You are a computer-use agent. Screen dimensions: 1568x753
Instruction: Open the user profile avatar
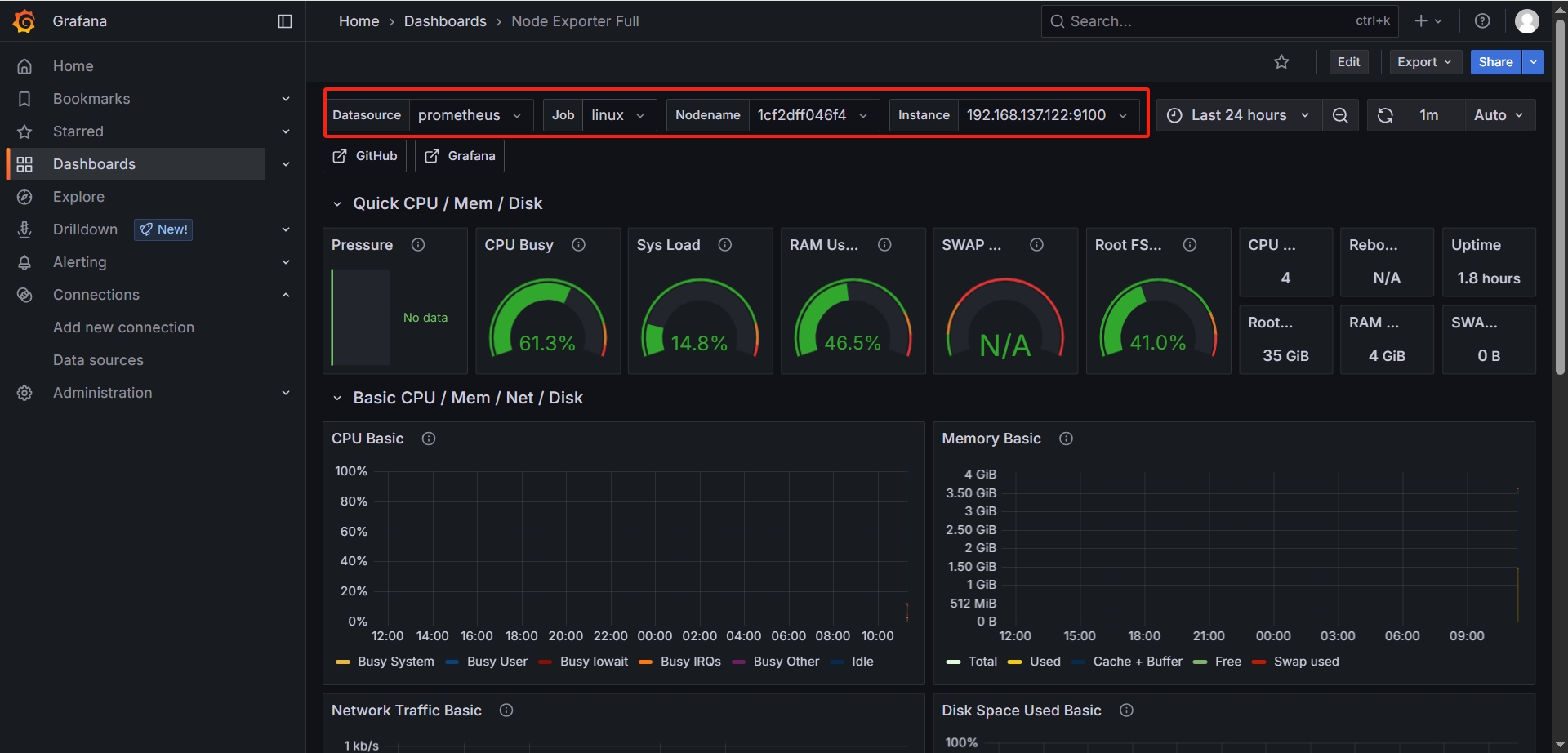tap(1526, 21)
